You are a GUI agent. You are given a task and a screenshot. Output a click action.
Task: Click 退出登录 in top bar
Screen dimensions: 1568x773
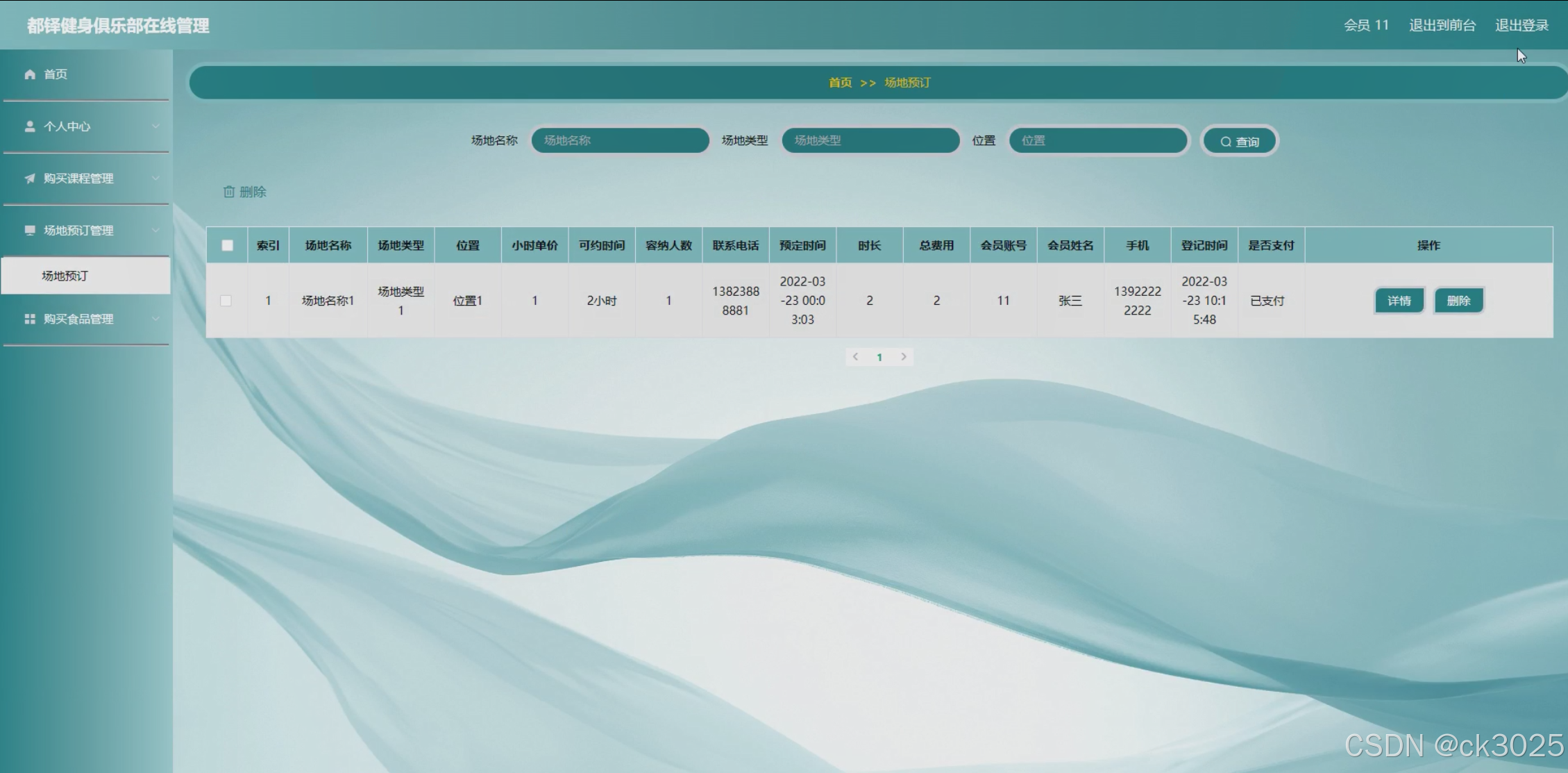coord(1521,26)
